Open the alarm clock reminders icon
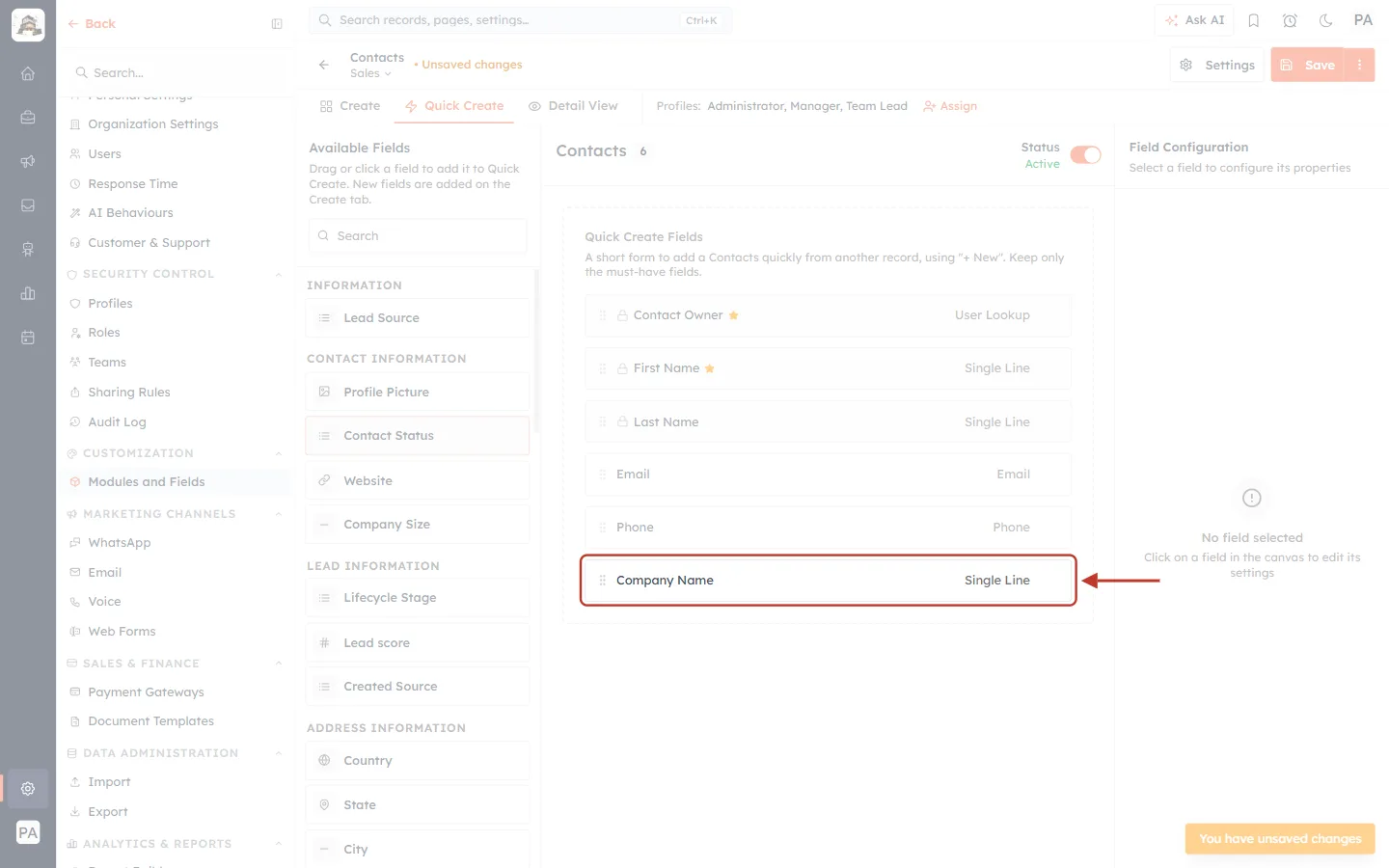The width and height of the screenshot is (1389, 868). [1290, 20]
